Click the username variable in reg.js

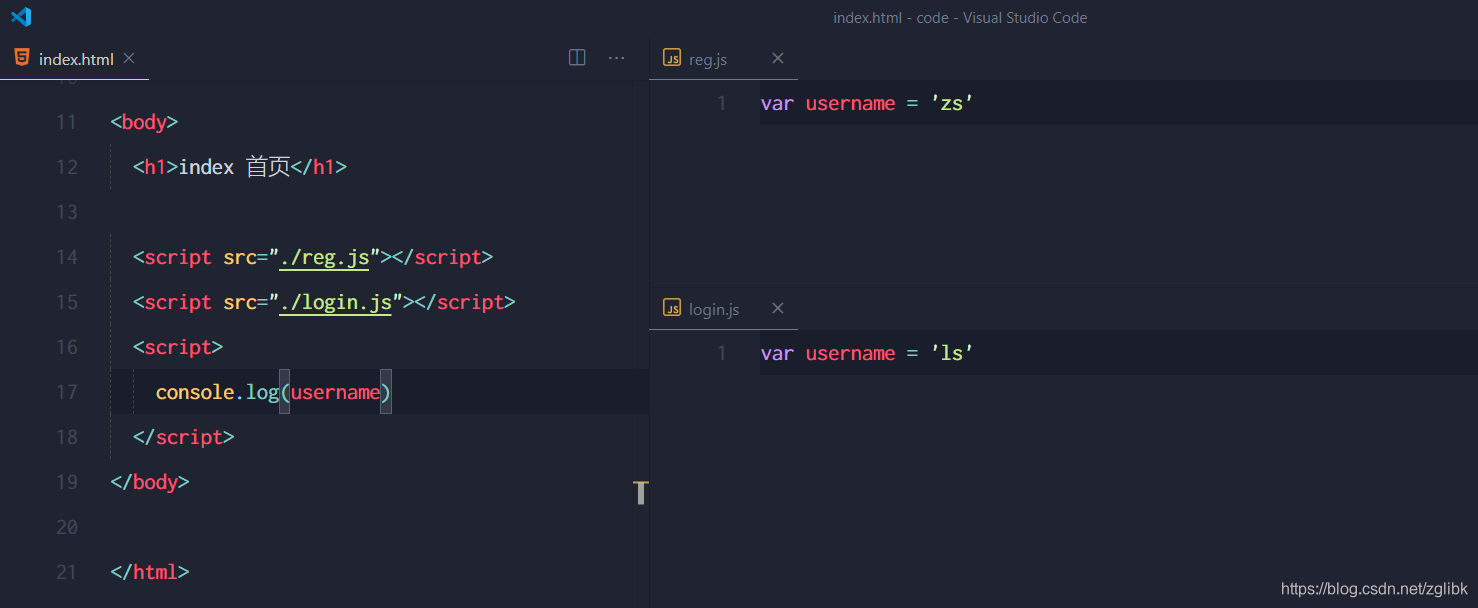tap(850, 103)
